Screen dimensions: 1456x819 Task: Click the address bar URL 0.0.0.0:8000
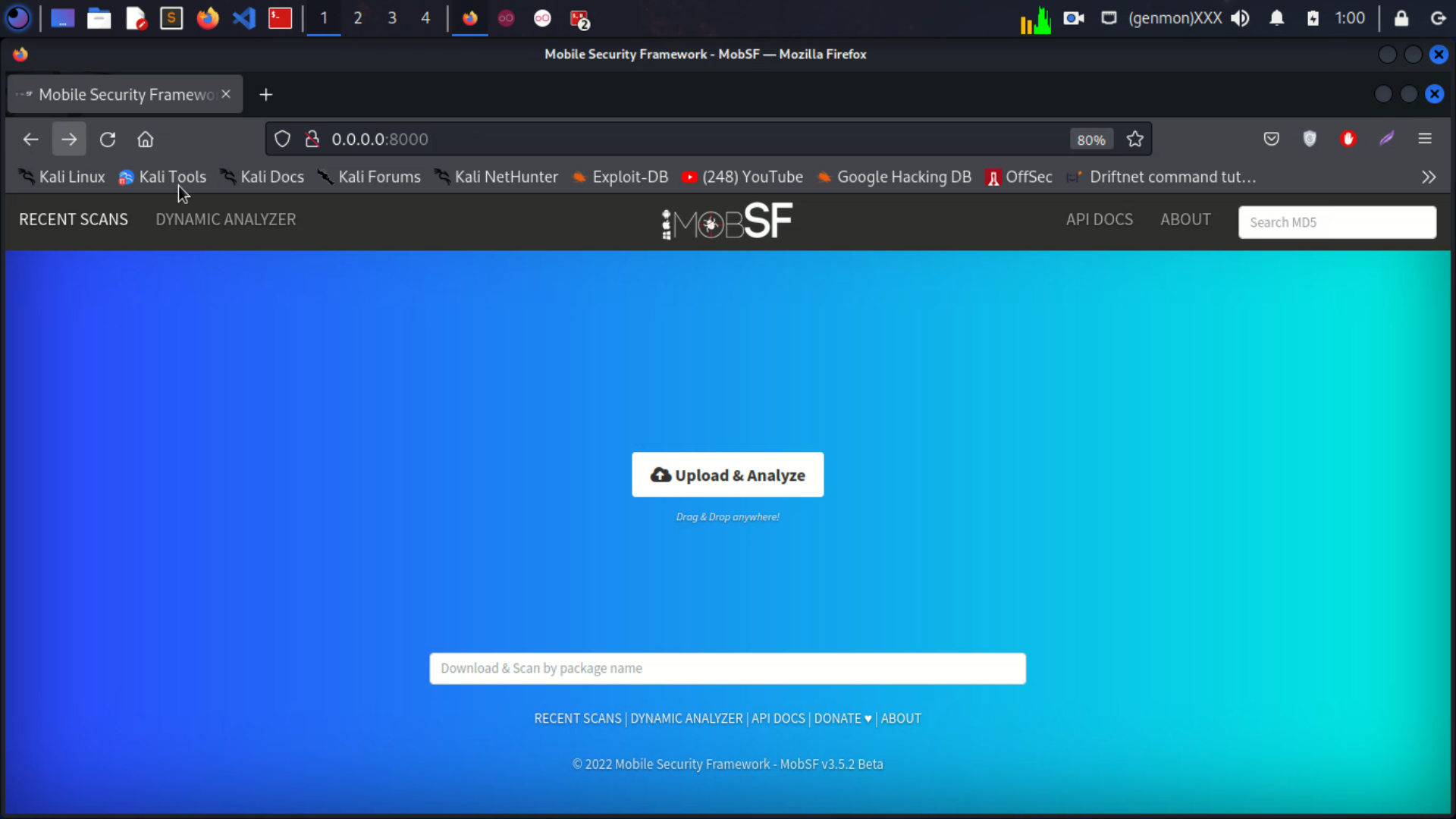pos(380,140)
